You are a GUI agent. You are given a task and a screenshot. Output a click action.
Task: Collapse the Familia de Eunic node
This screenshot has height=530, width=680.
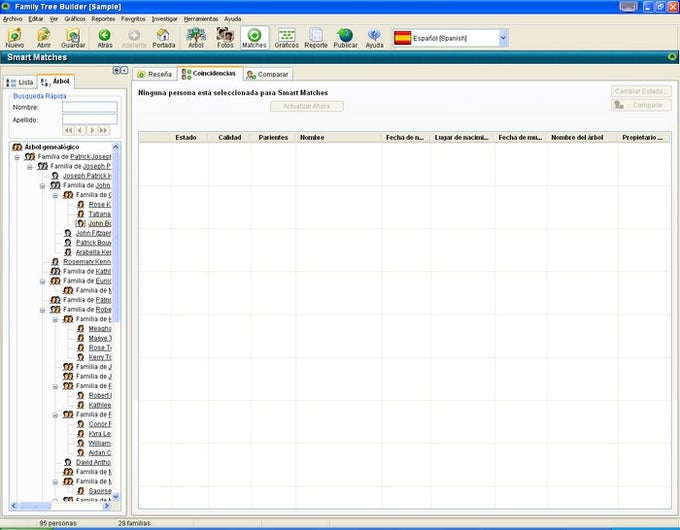(42, 281)
